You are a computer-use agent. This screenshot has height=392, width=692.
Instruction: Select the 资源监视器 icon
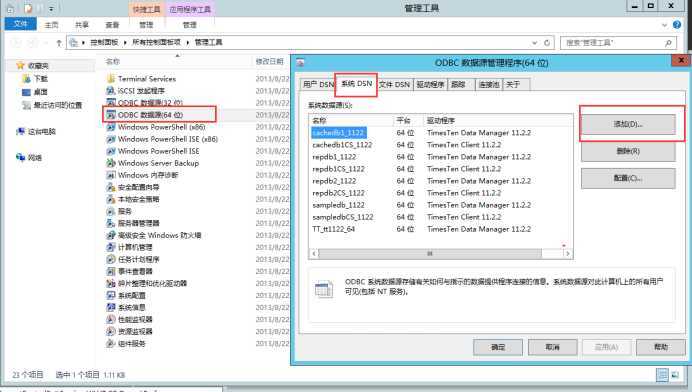point(111,332)
